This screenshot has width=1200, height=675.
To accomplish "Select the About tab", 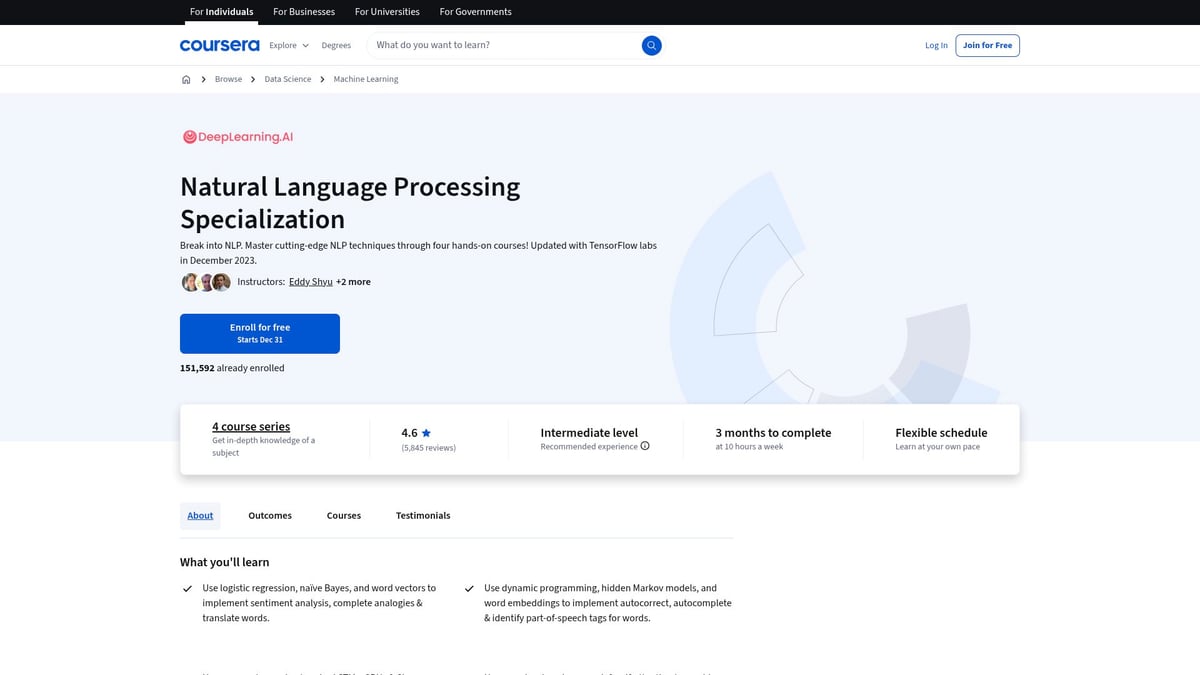I will coord(200,515).
